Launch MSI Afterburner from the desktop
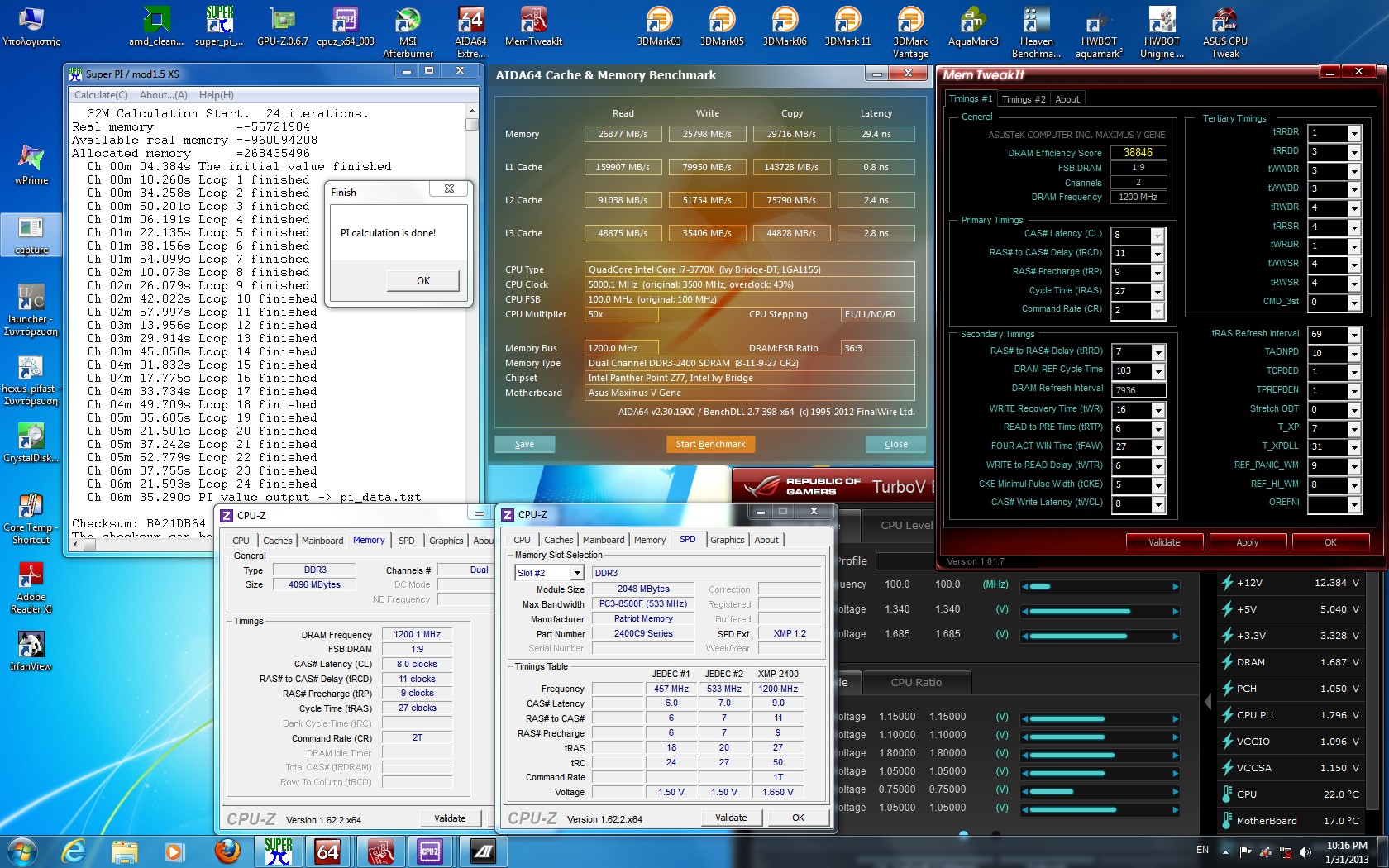1389x868 pixels. [408, 31]
